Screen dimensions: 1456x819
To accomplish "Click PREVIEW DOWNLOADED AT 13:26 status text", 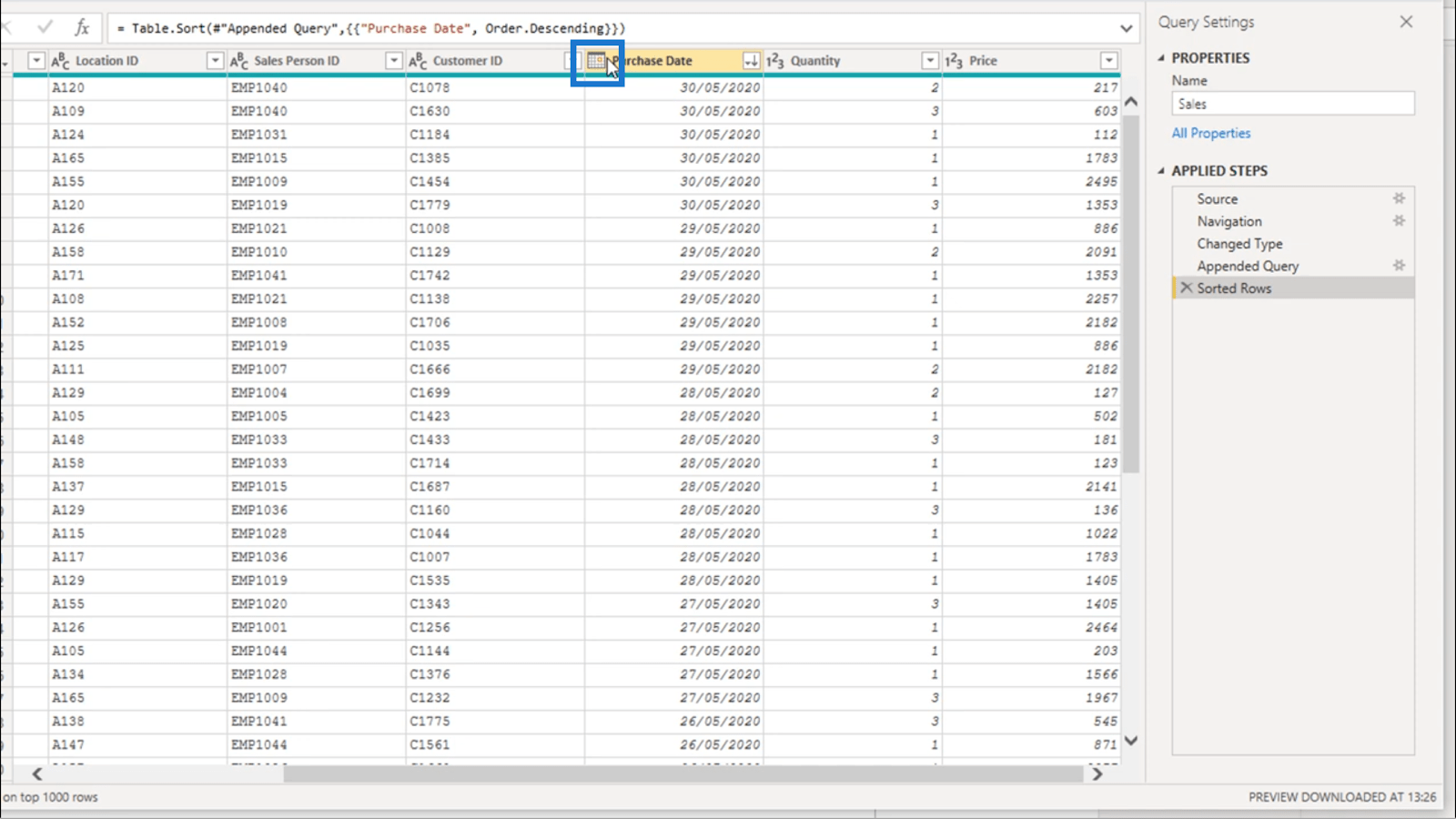I will 1342,797.
